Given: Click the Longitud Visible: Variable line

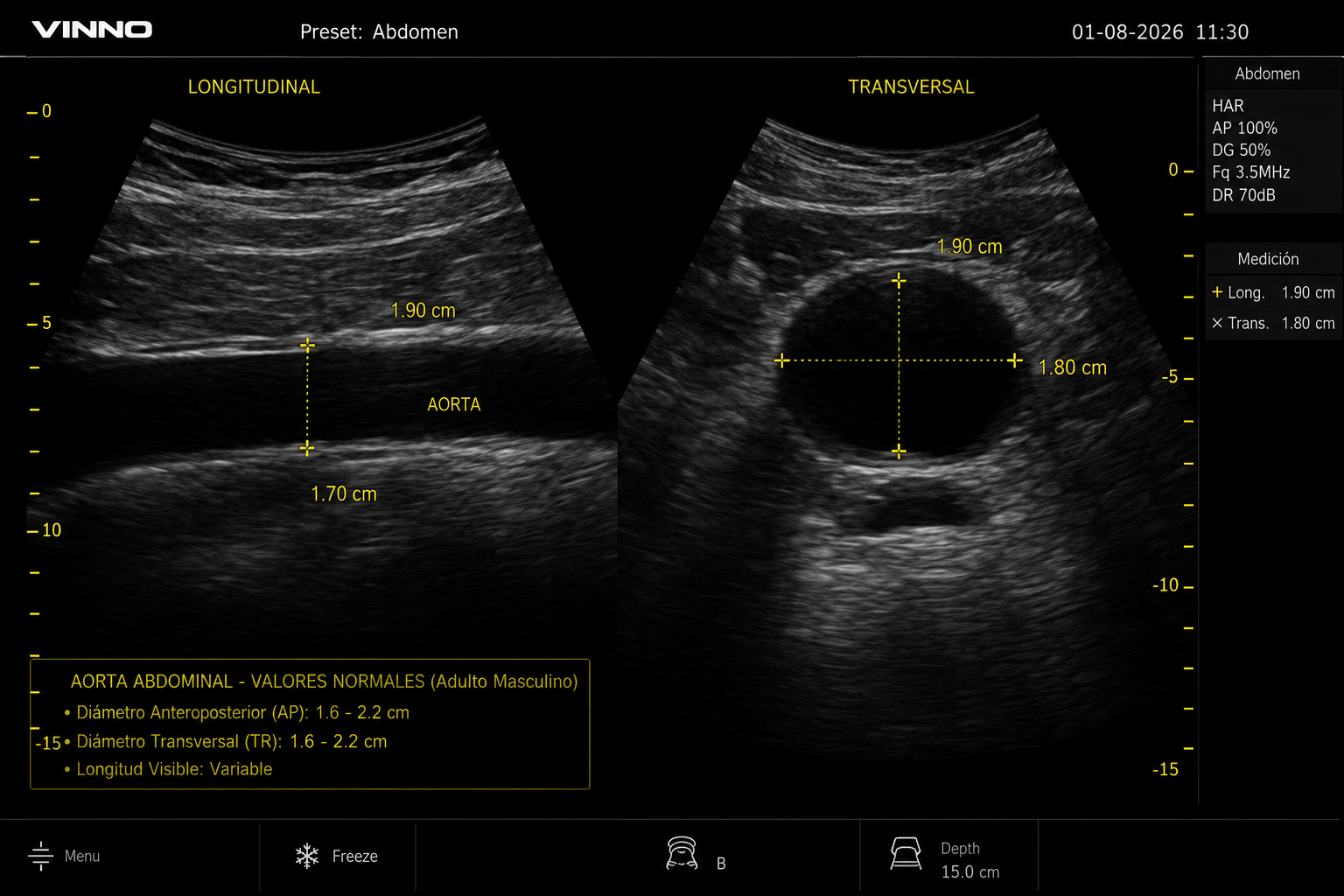Looking at the screenshot, I should click(168, 769).
